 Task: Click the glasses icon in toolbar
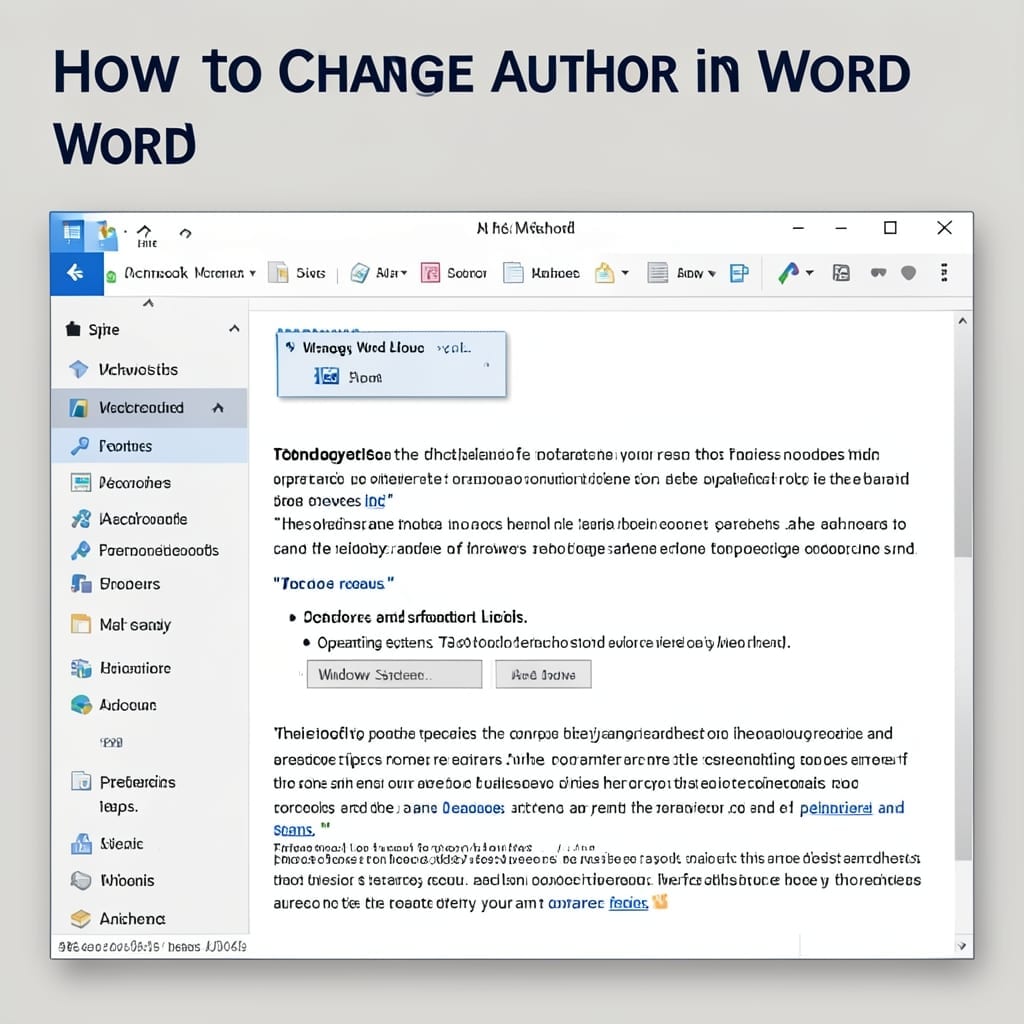[878, 272]
